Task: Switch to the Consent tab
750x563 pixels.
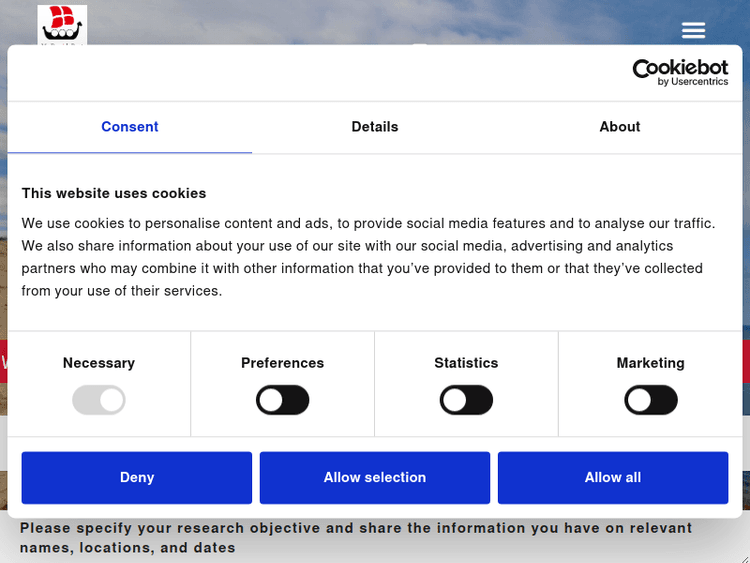Action: [x=130, y=127]
